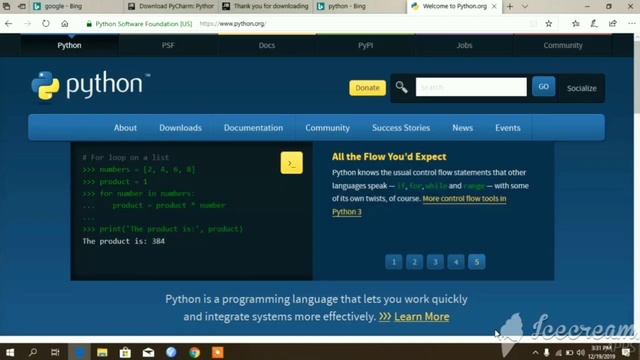
Task: Select PyPI in top site bar
Action: tap(366, 45)
